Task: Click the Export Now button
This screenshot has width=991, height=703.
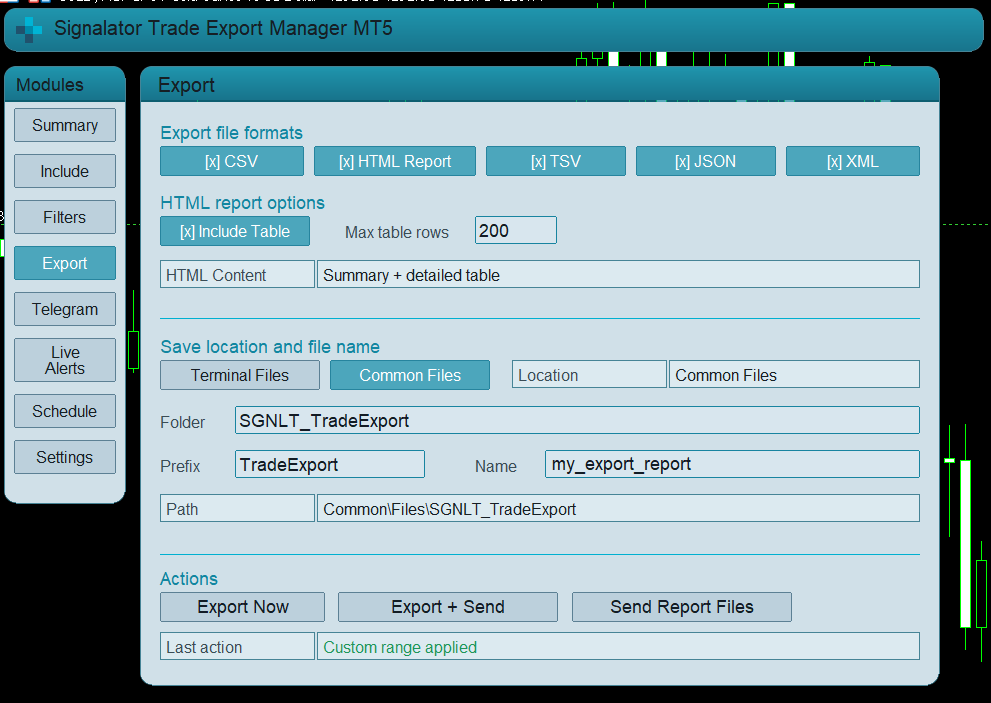Action: pos(243,607)
